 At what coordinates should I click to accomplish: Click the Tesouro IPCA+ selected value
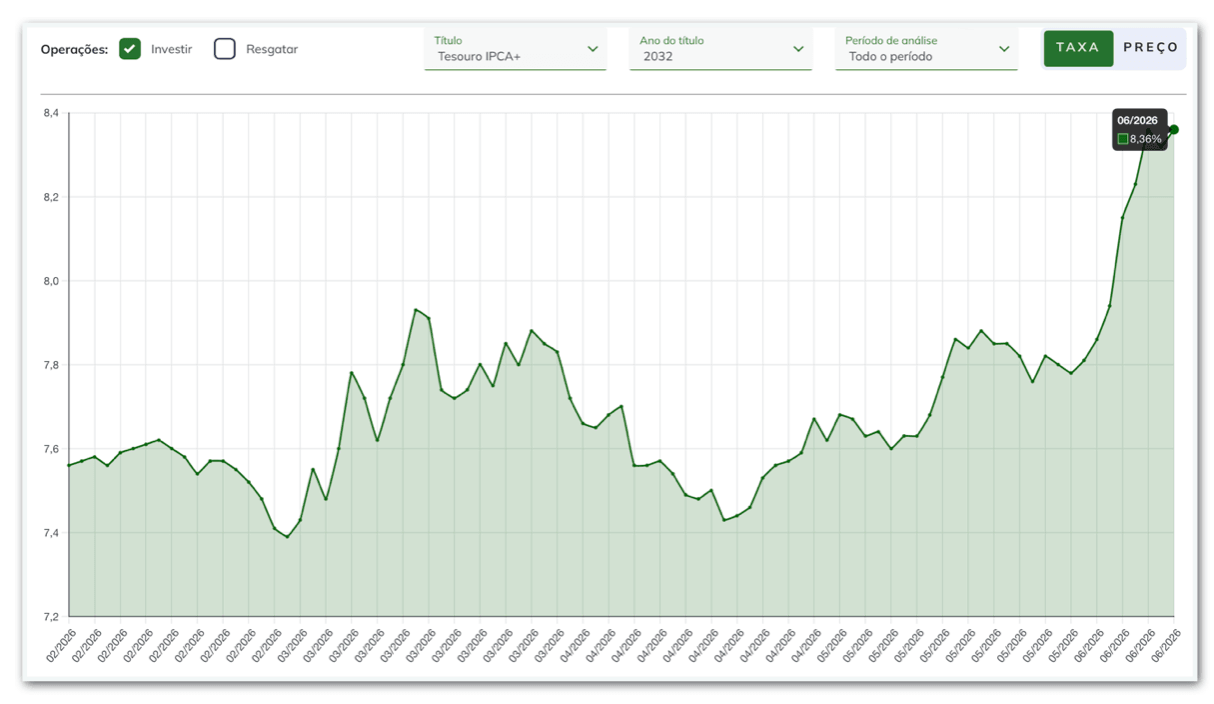pos(479,57)
